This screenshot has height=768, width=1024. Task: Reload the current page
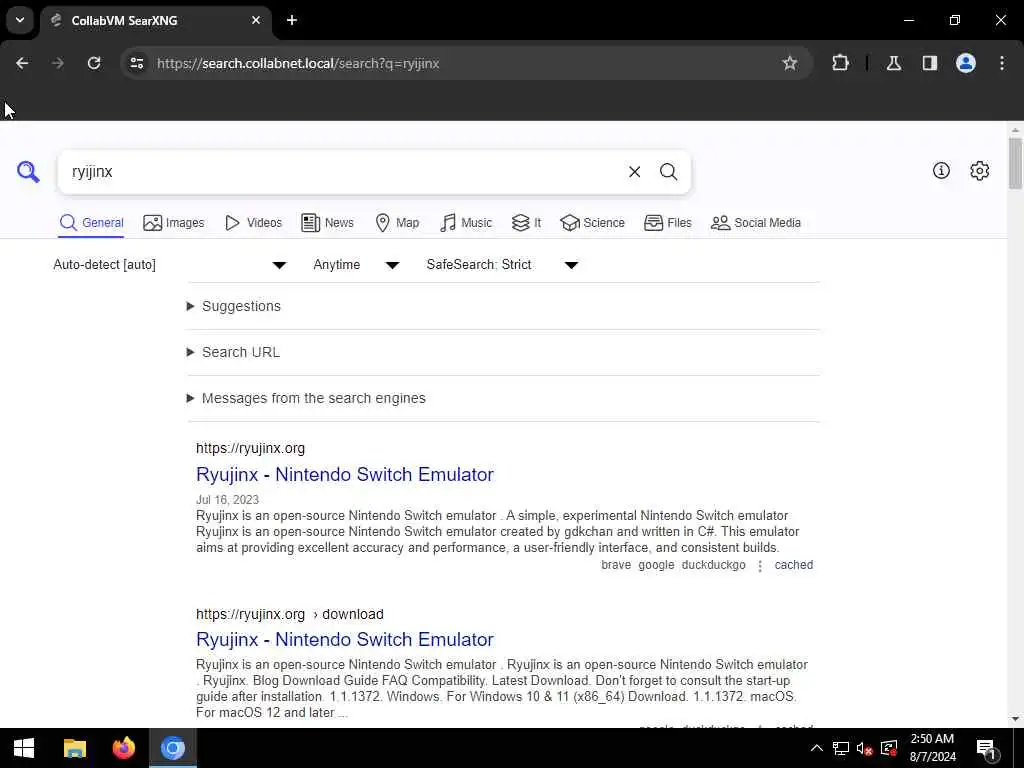point(94,63)
